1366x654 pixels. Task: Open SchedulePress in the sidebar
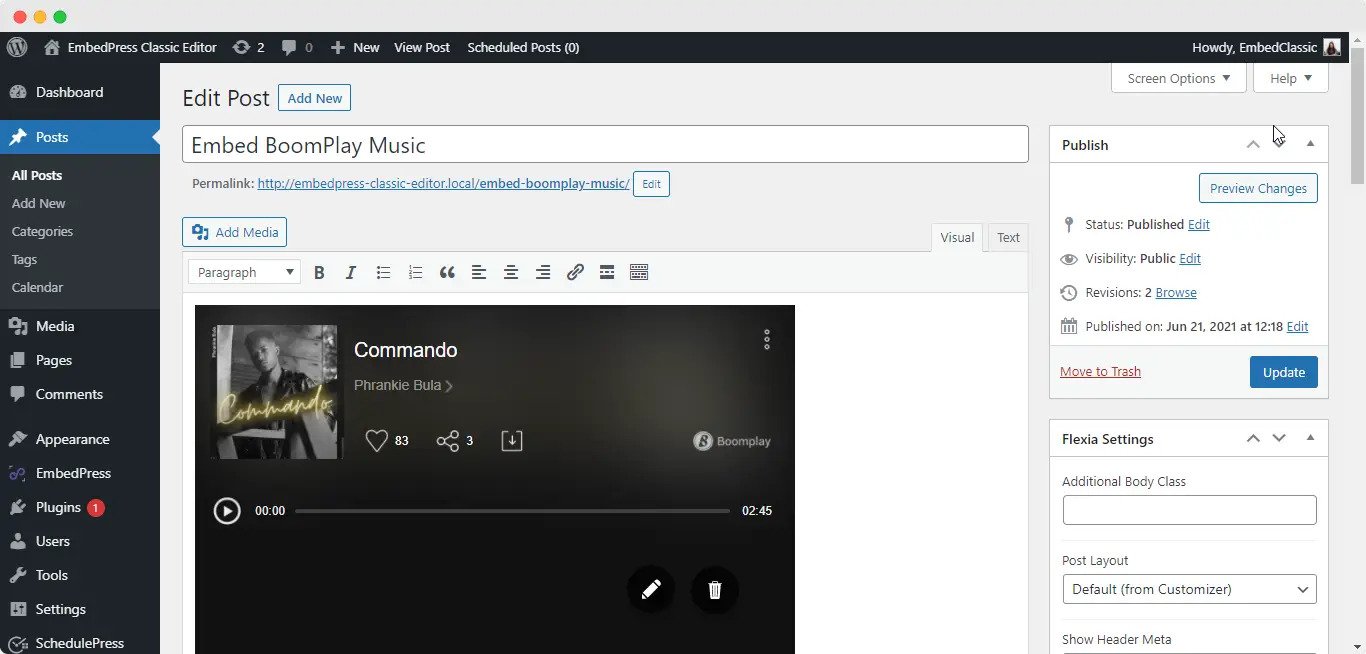pyautogui.click(x=80, y=643)
